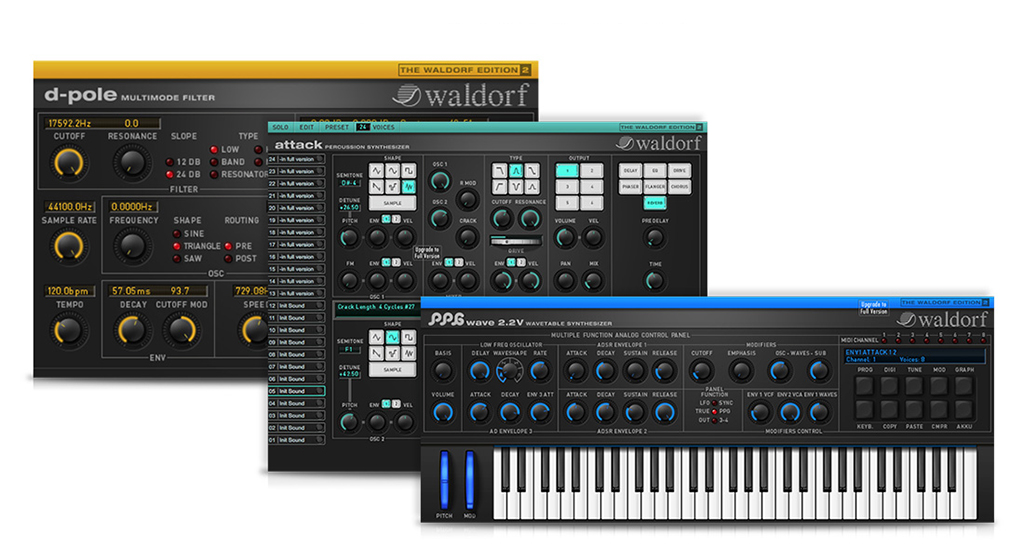Open the PRESET tab in Attack
The image size is (1024, 549).
(337, 127)
